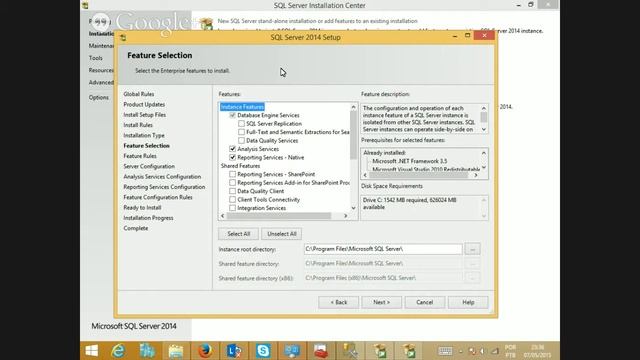Open Advanced in the Installation Center sidebar
The image size is (640, 360).
pyautogui.click(x=101, y=82)
